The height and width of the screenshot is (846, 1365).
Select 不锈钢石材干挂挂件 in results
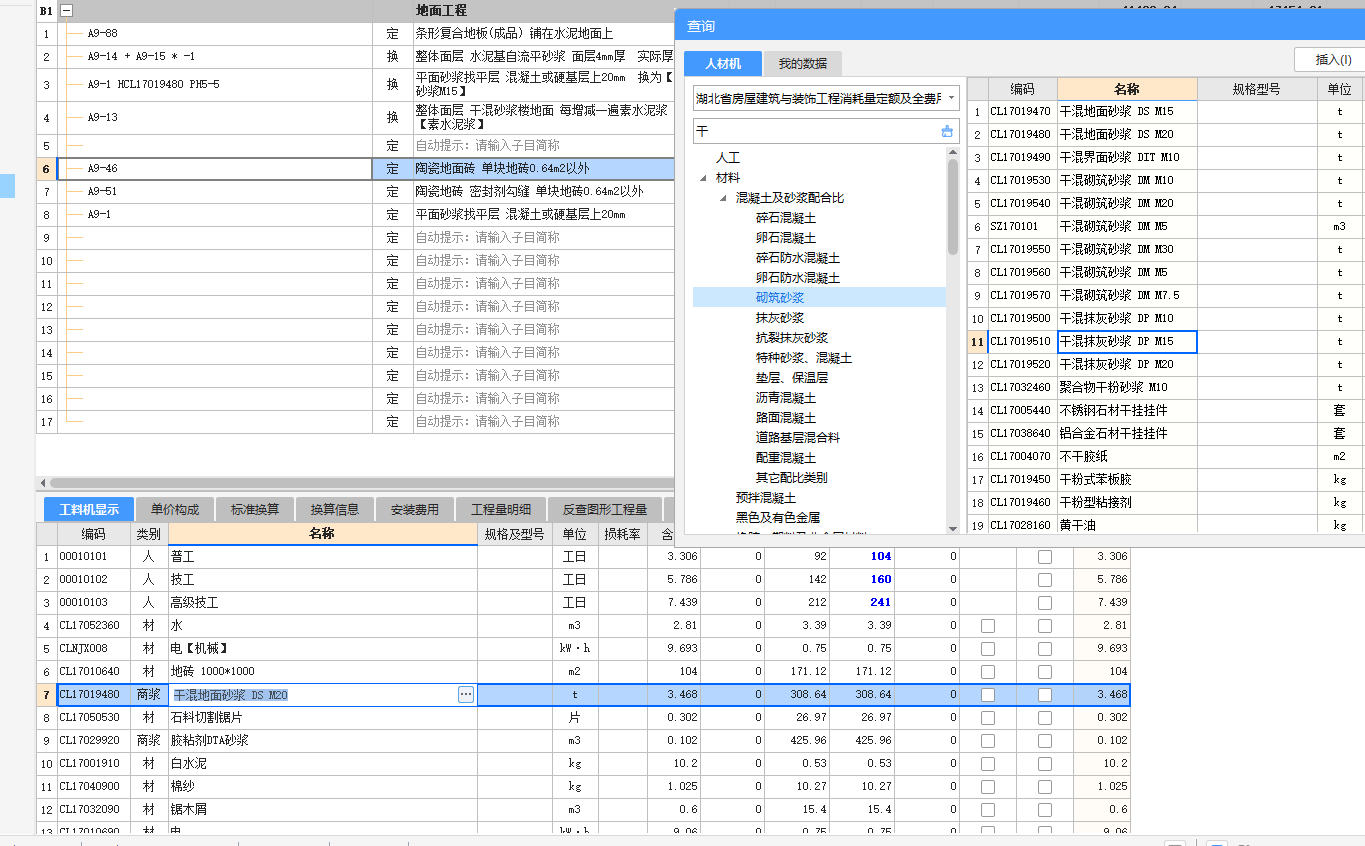click(1127, 411)
